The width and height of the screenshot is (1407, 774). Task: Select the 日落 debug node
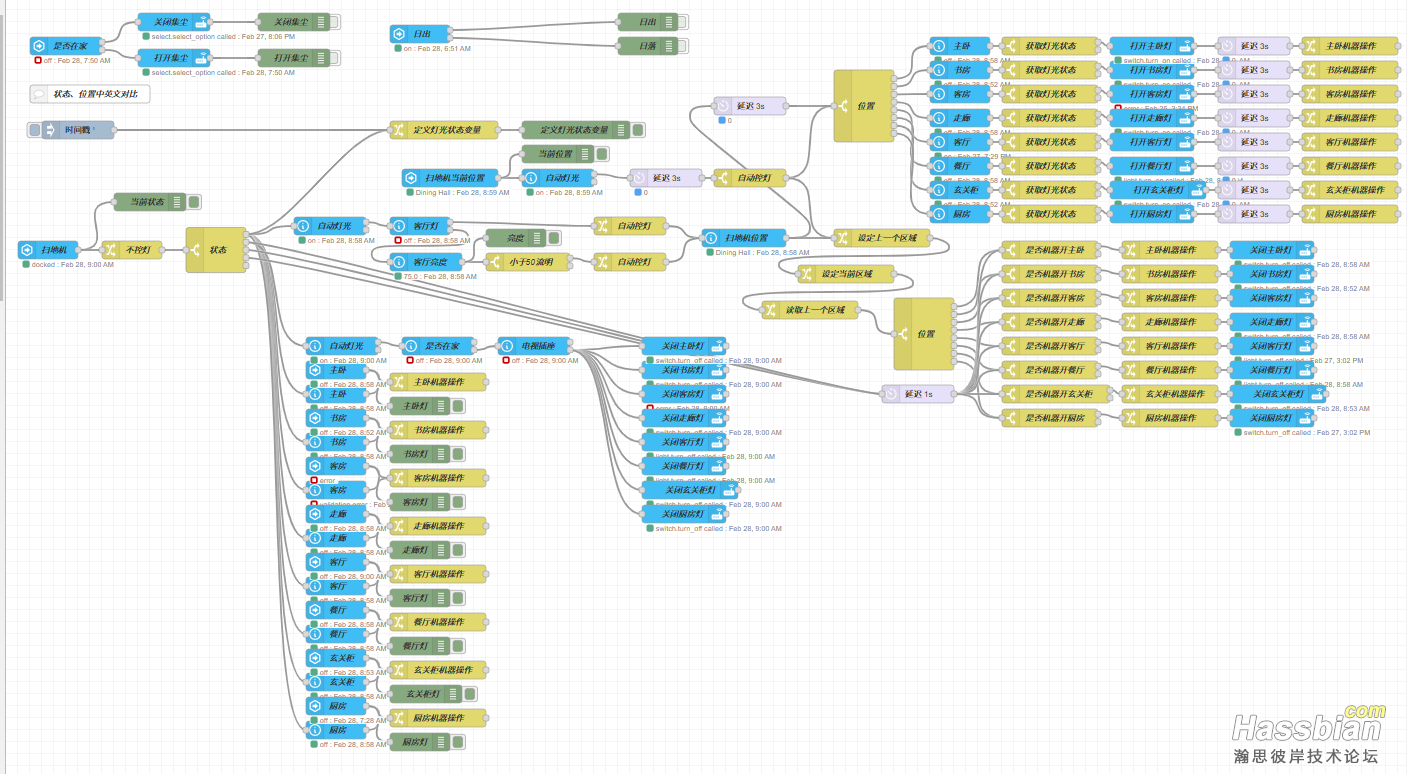point(647,46)
